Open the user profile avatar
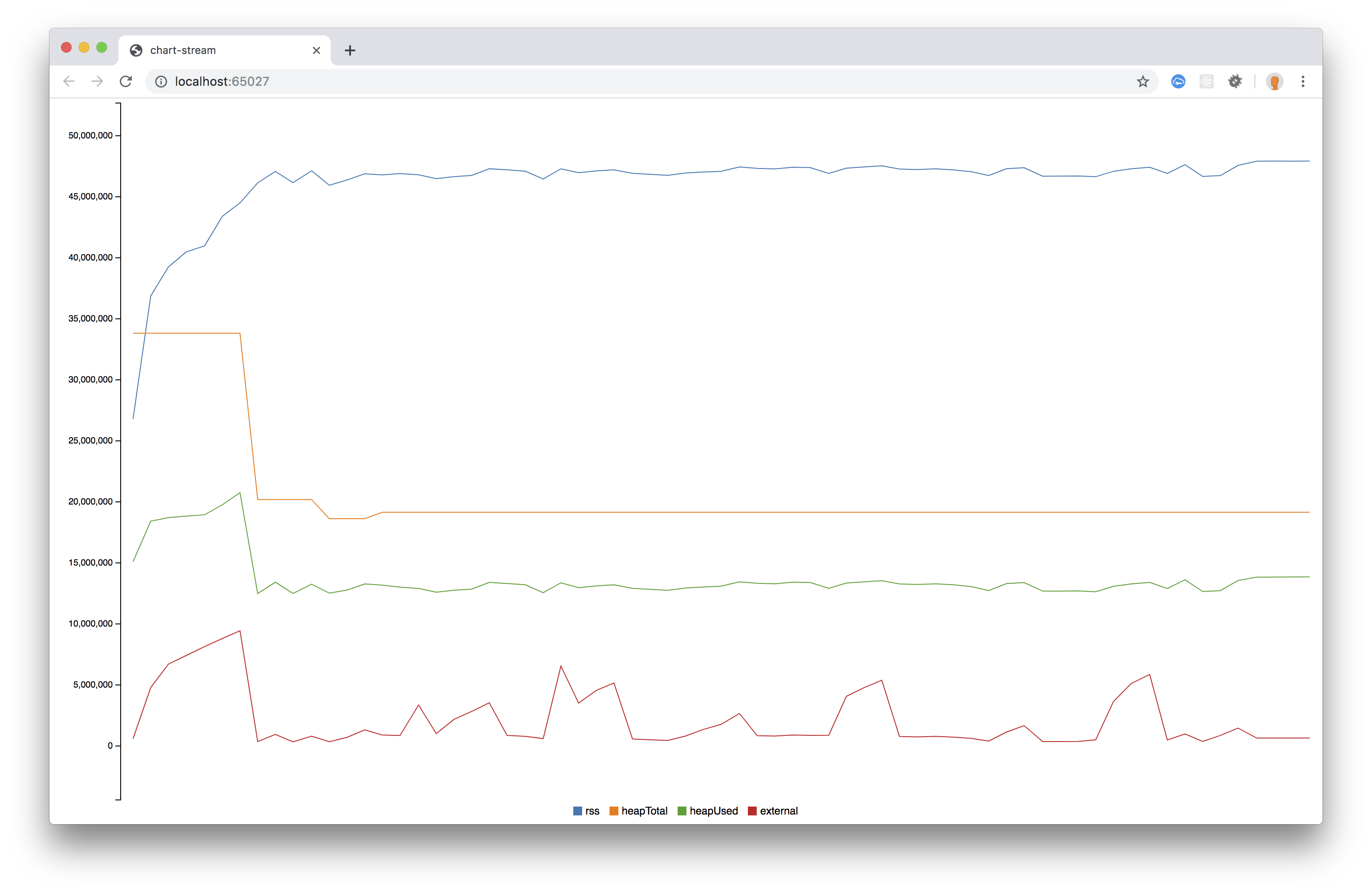Viewport: 1372px width, 895px height. [1275, 81]
